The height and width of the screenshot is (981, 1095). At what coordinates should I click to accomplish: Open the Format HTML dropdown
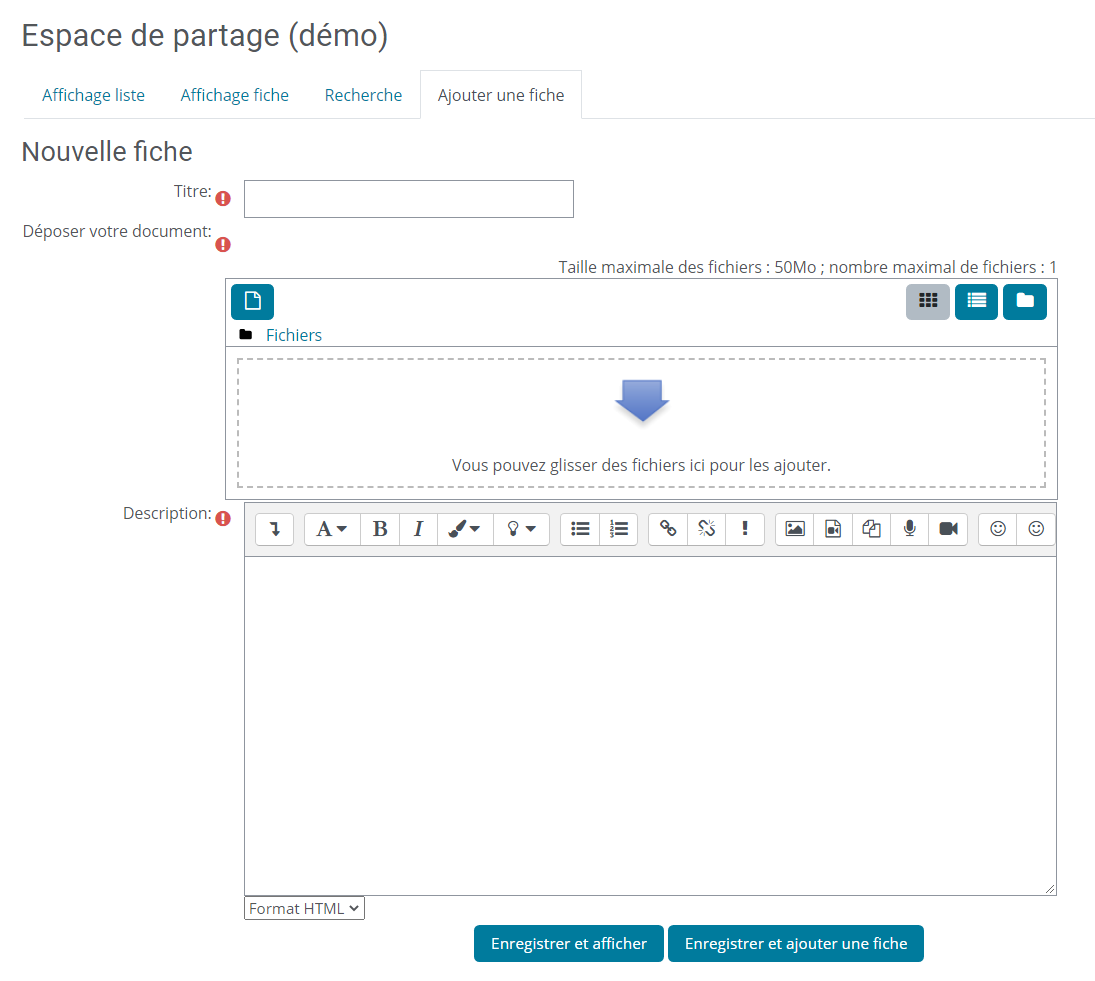pyautogui.click(x=304, y=908)
